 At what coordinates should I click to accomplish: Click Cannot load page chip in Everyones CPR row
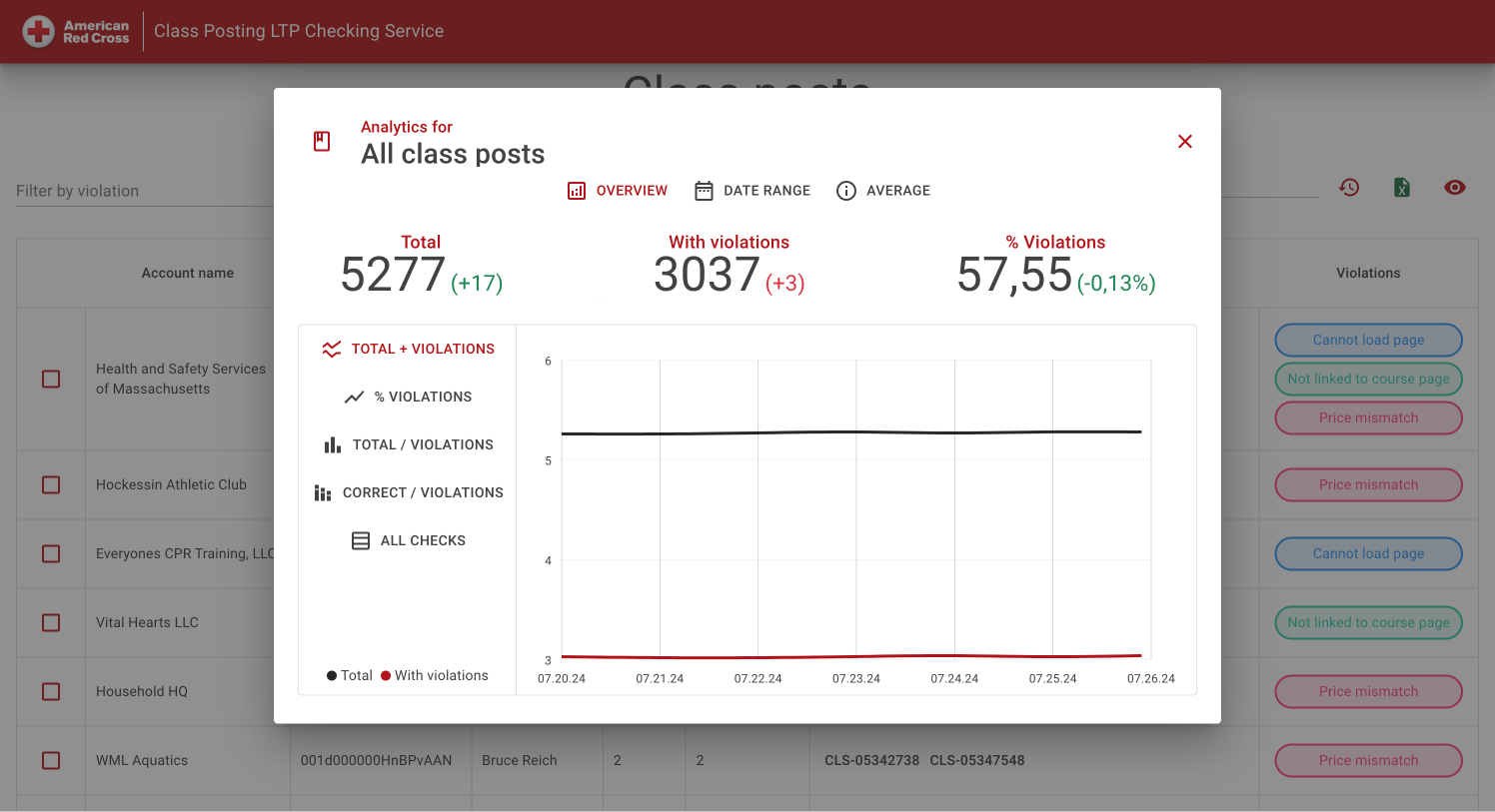click(1368, 553)
